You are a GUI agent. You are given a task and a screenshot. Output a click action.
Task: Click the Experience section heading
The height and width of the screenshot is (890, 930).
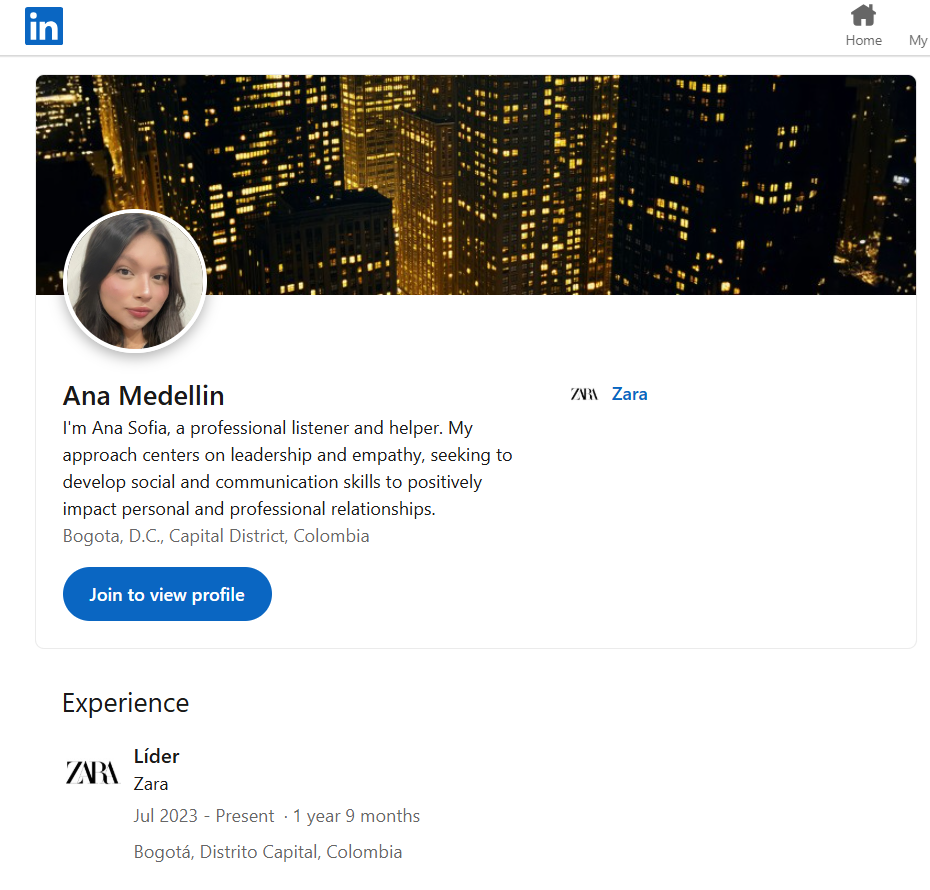[125, 703]
